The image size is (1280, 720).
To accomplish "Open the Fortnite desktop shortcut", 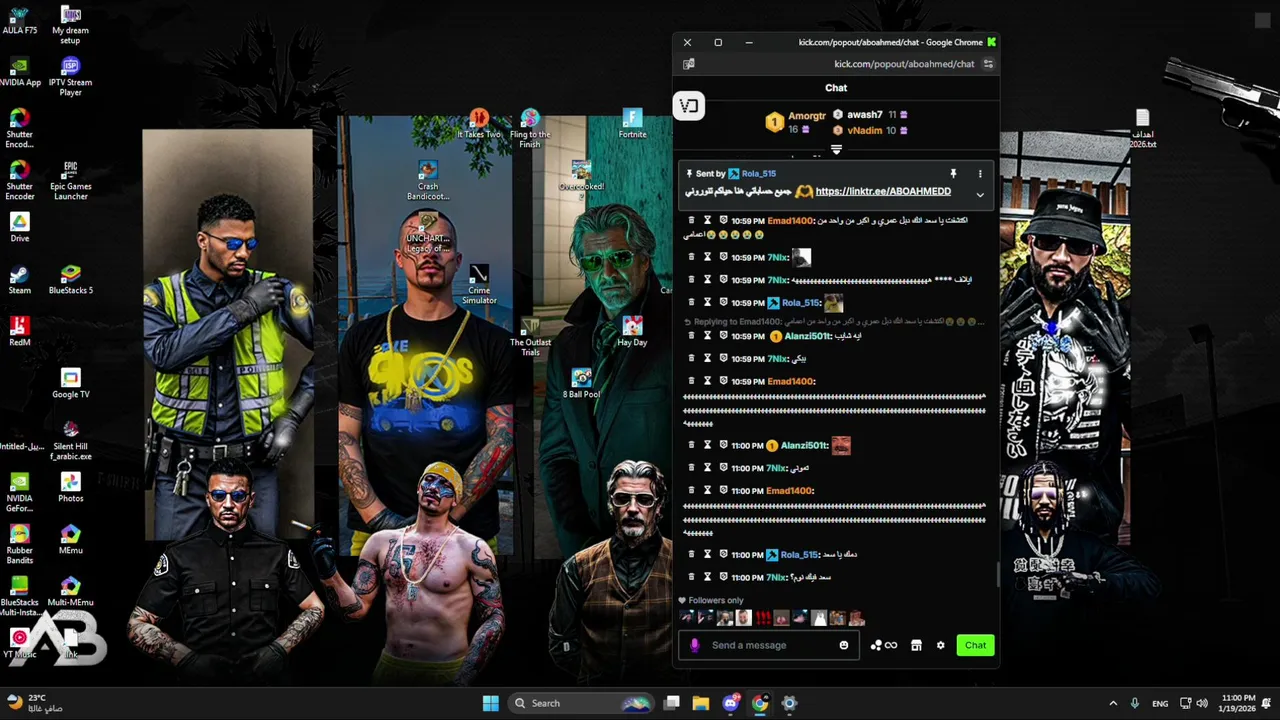I will tap(632, 124).
